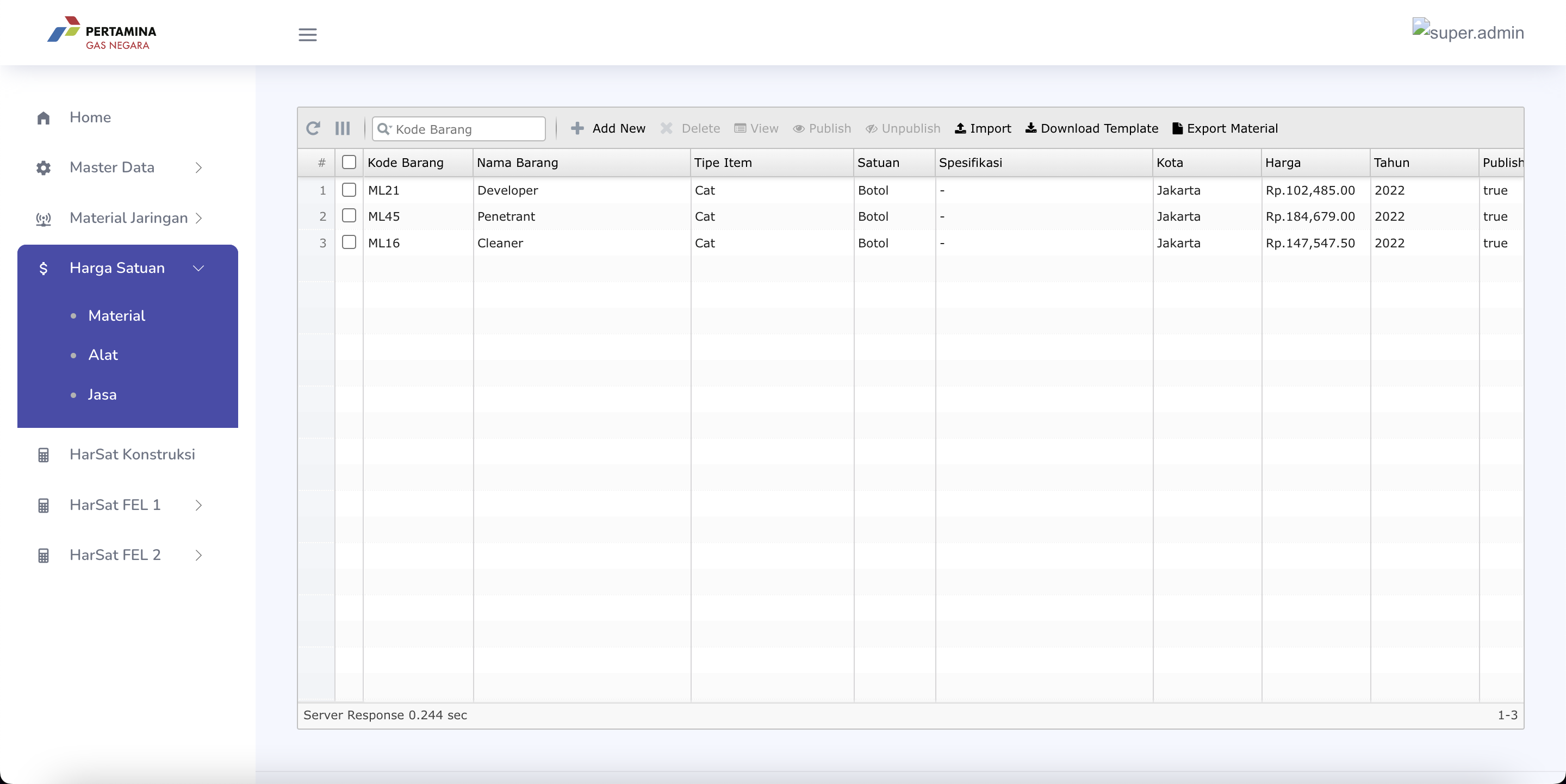Click the Add New plus icon
The height and width of the screenshot is (784, 1566).
click(x=577, y=128)
